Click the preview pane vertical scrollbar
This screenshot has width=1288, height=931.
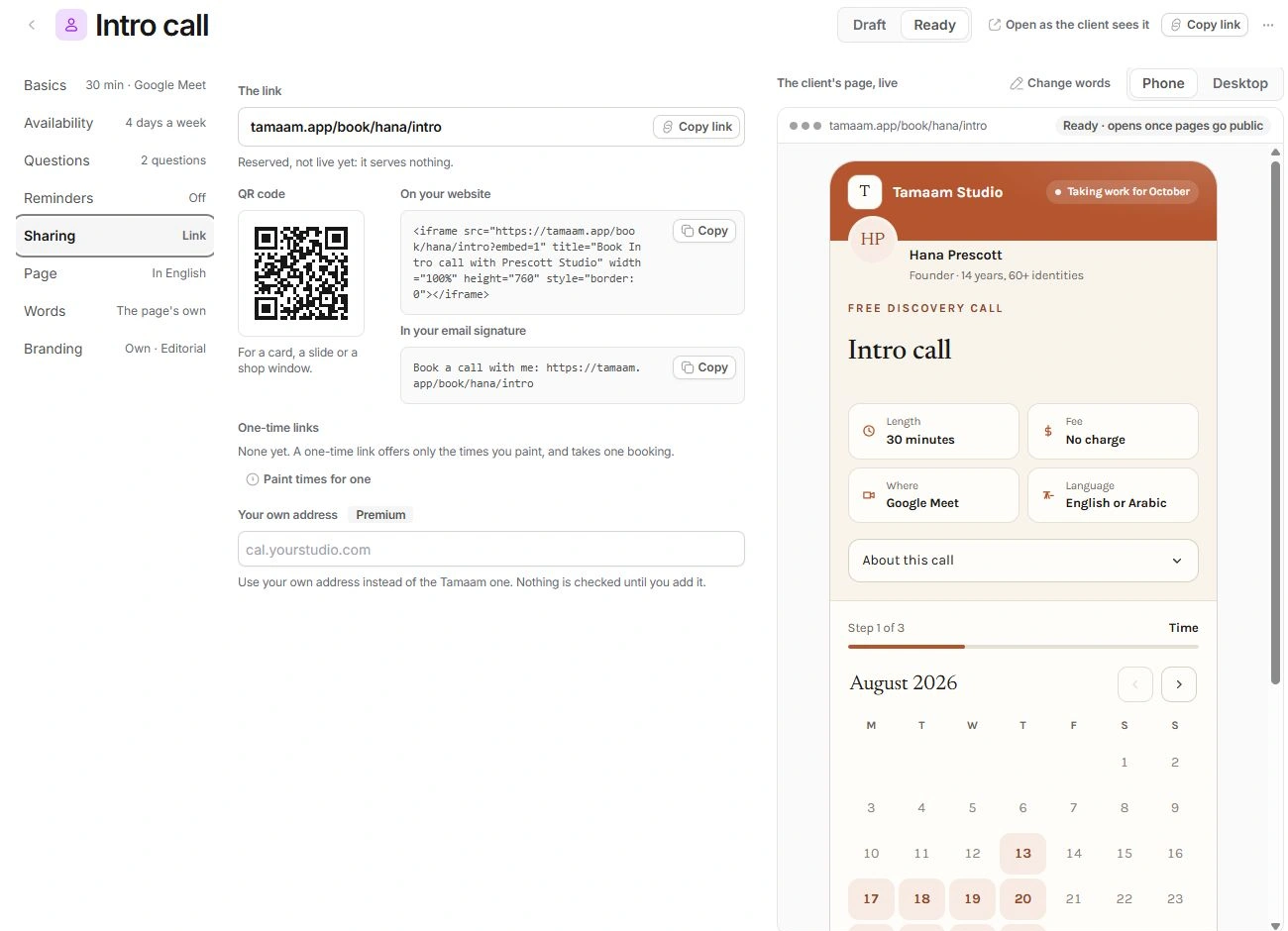point(1276,422)
